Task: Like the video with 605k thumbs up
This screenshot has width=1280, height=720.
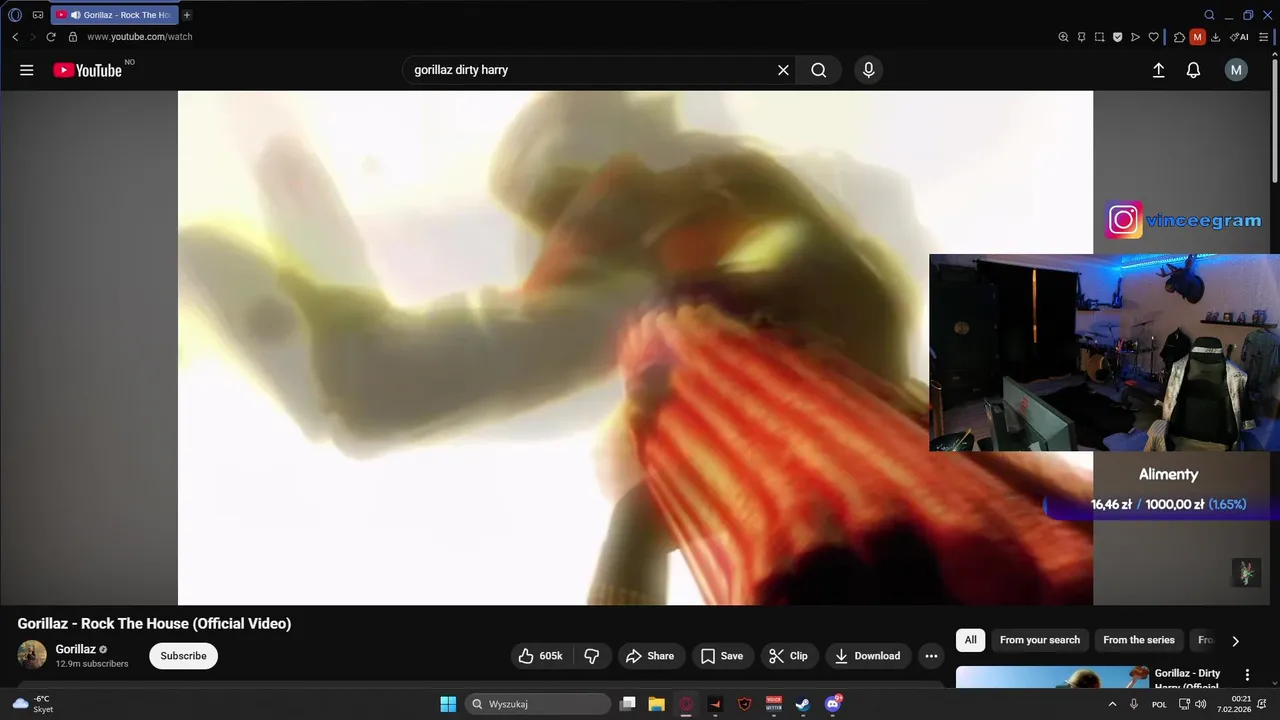Action: pyautogui.click(x=540, y=656)
